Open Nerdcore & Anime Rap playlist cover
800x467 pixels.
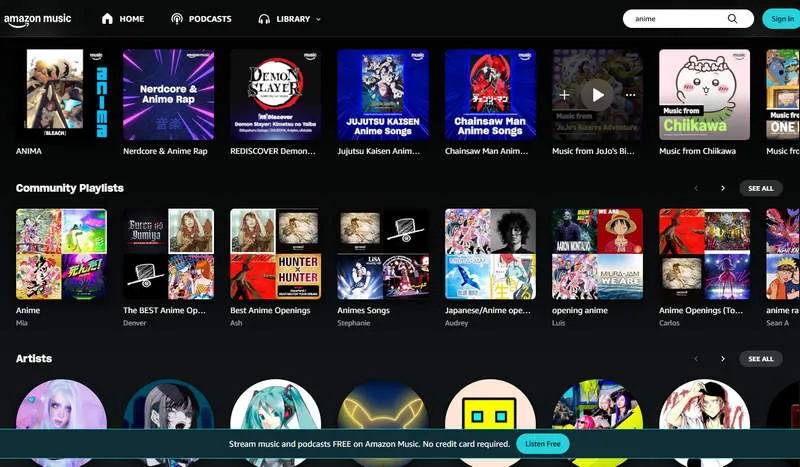168,94
